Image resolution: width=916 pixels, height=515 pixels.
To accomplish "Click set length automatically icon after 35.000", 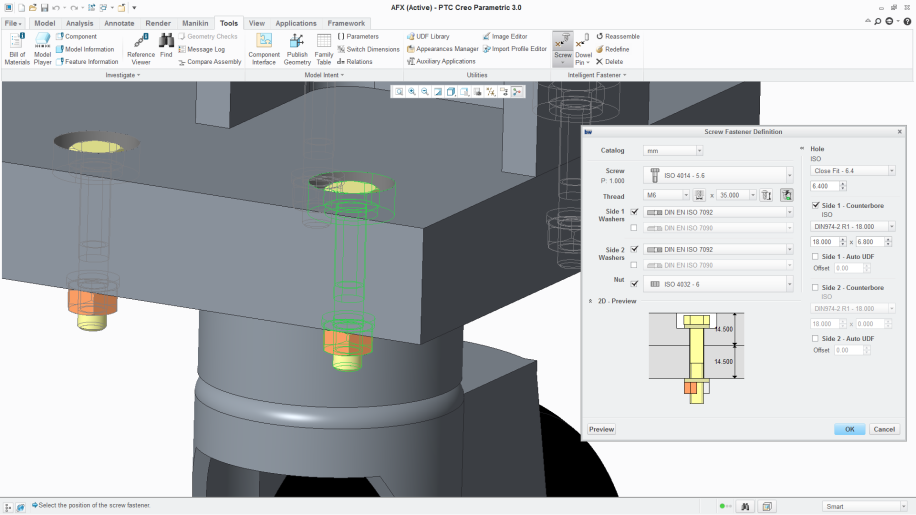I will coord(766,195).
